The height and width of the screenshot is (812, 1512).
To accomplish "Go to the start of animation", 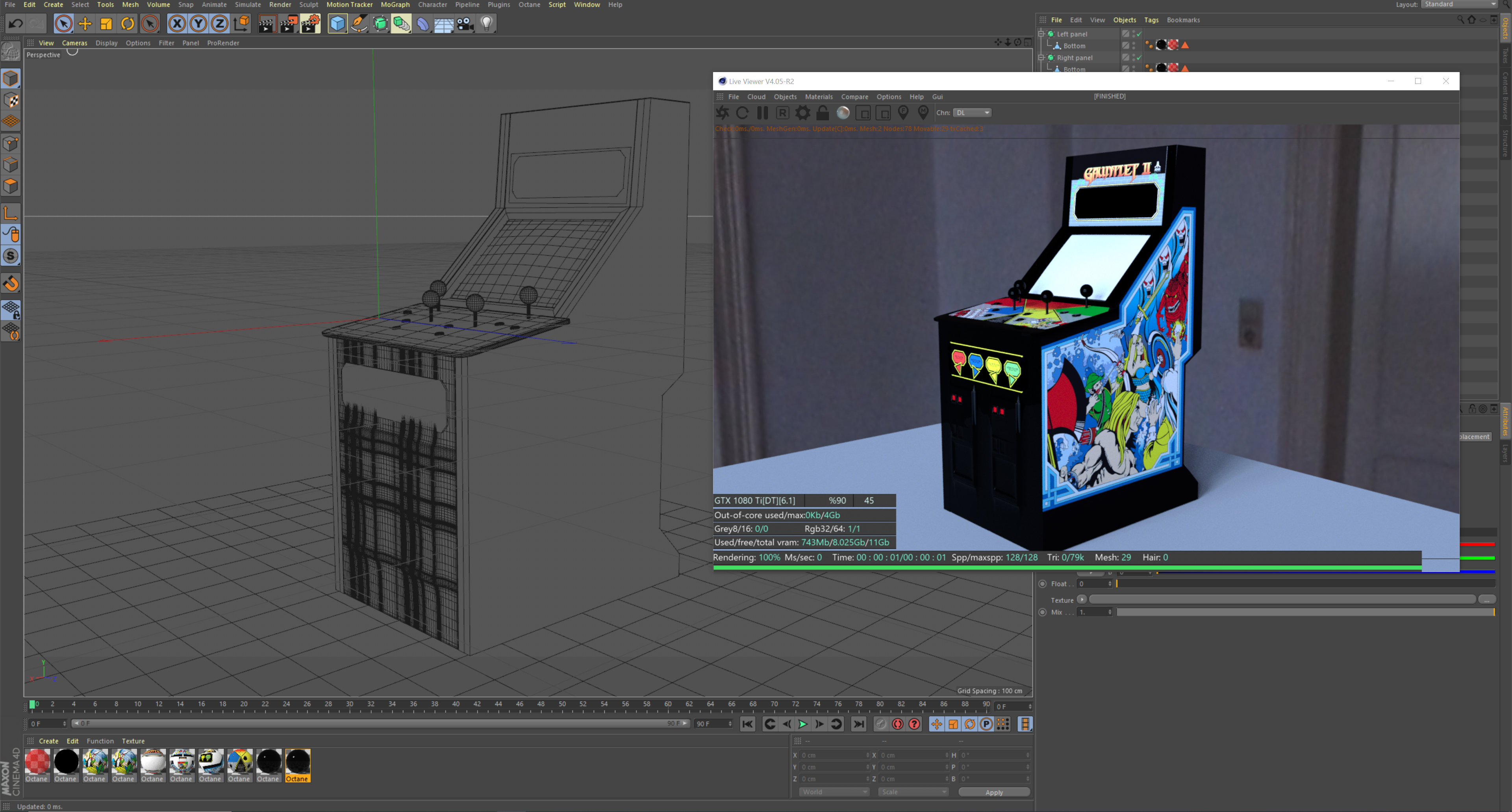I will coord(747,724).
